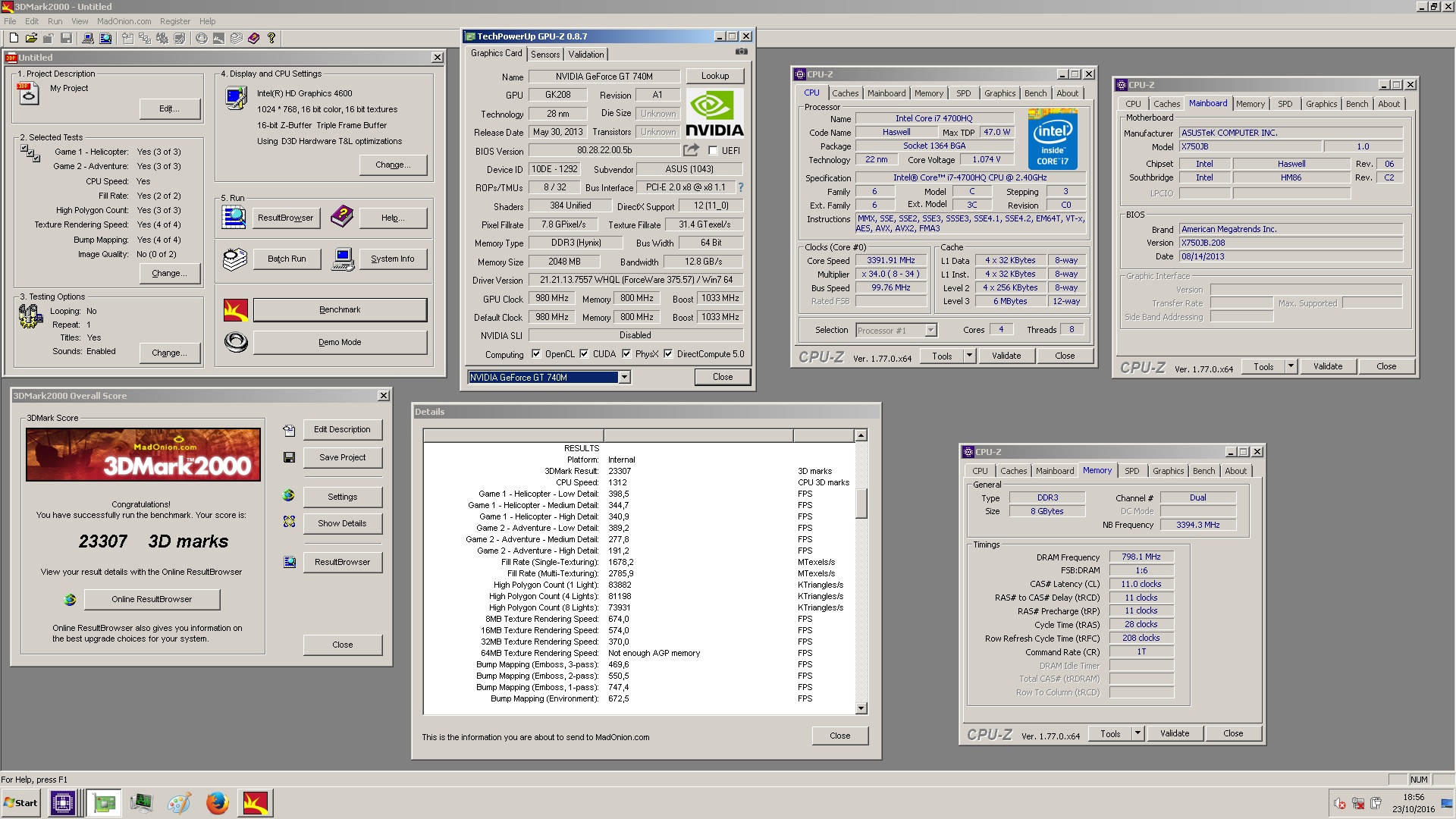Screen dimensions: 1456x819
Task: Click the taskbar clock showing 18:56
Action: pyautogui.click(x=1414, y=797)
